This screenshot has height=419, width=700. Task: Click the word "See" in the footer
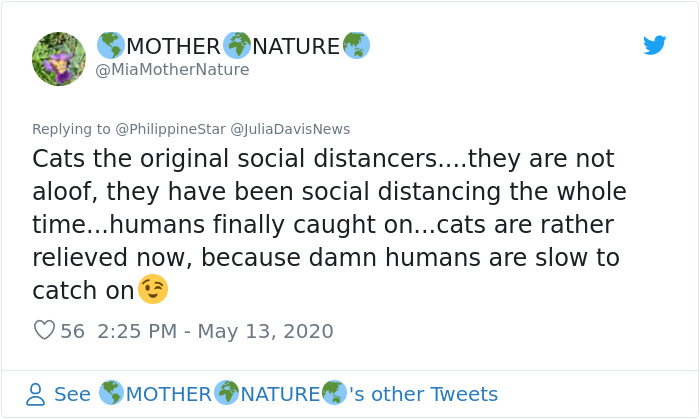coord(72,394)
